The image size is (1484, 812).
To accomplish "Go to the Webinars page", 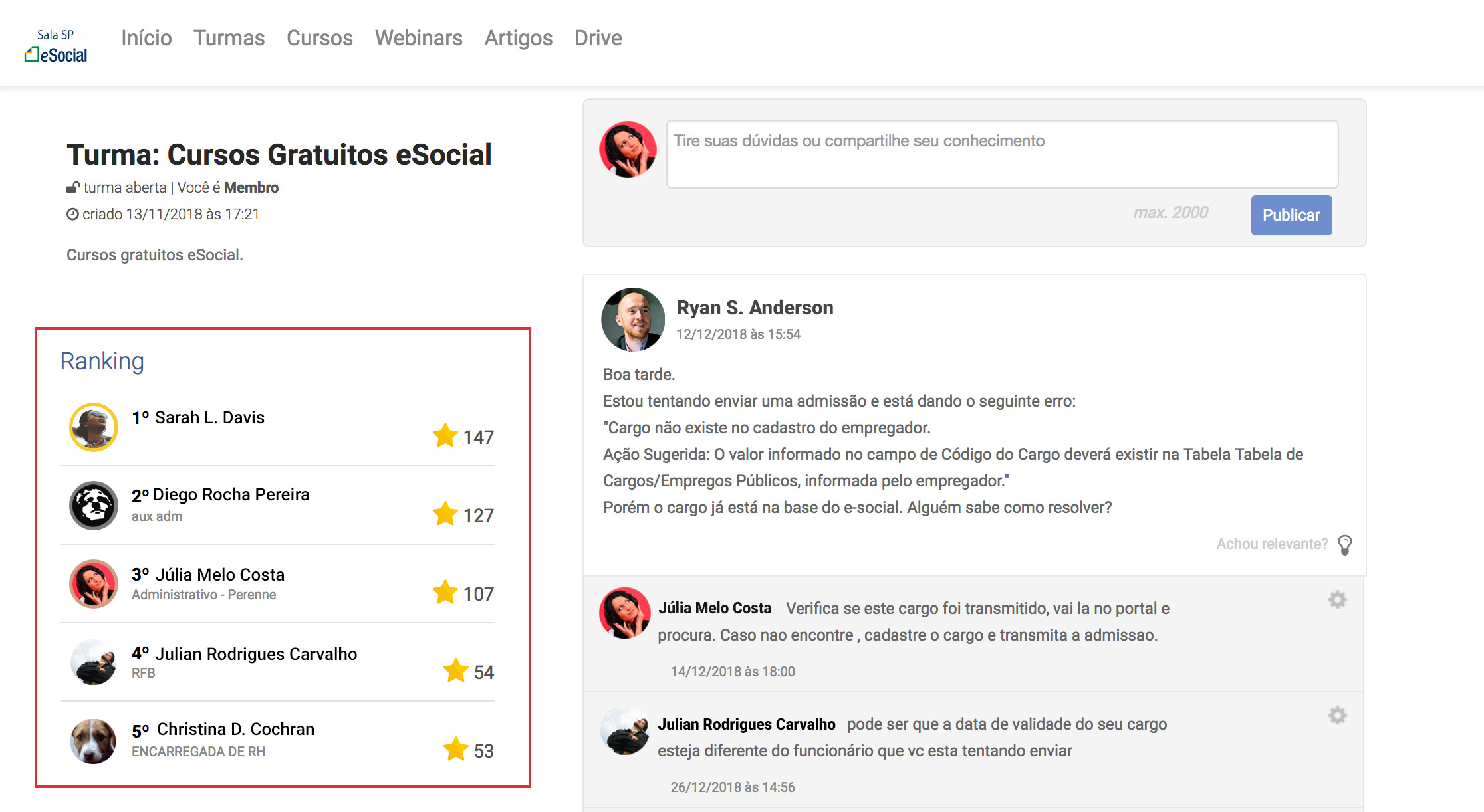I will tap(418, 38).
